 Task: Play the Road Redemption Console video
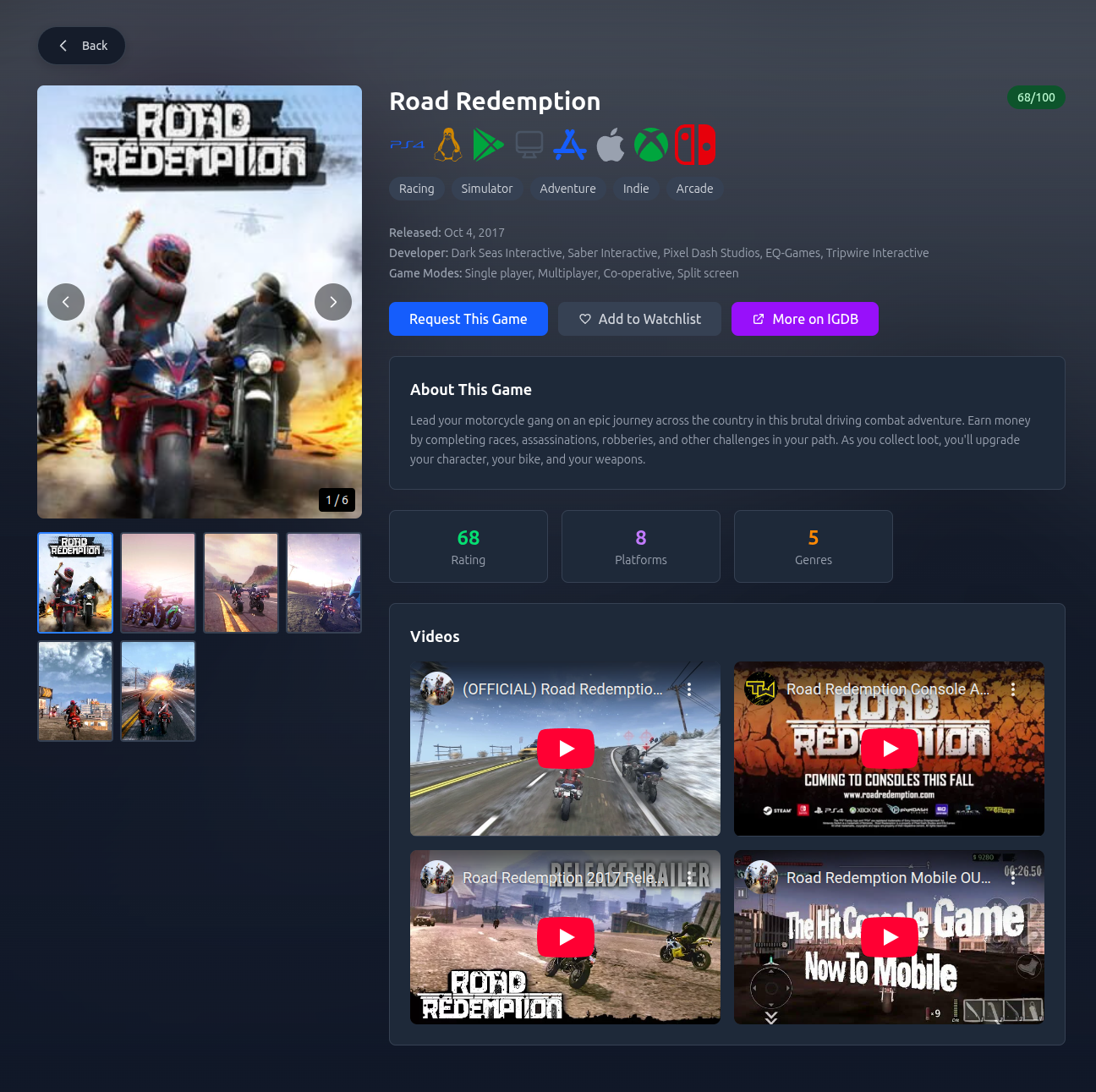tap(890, 749)
